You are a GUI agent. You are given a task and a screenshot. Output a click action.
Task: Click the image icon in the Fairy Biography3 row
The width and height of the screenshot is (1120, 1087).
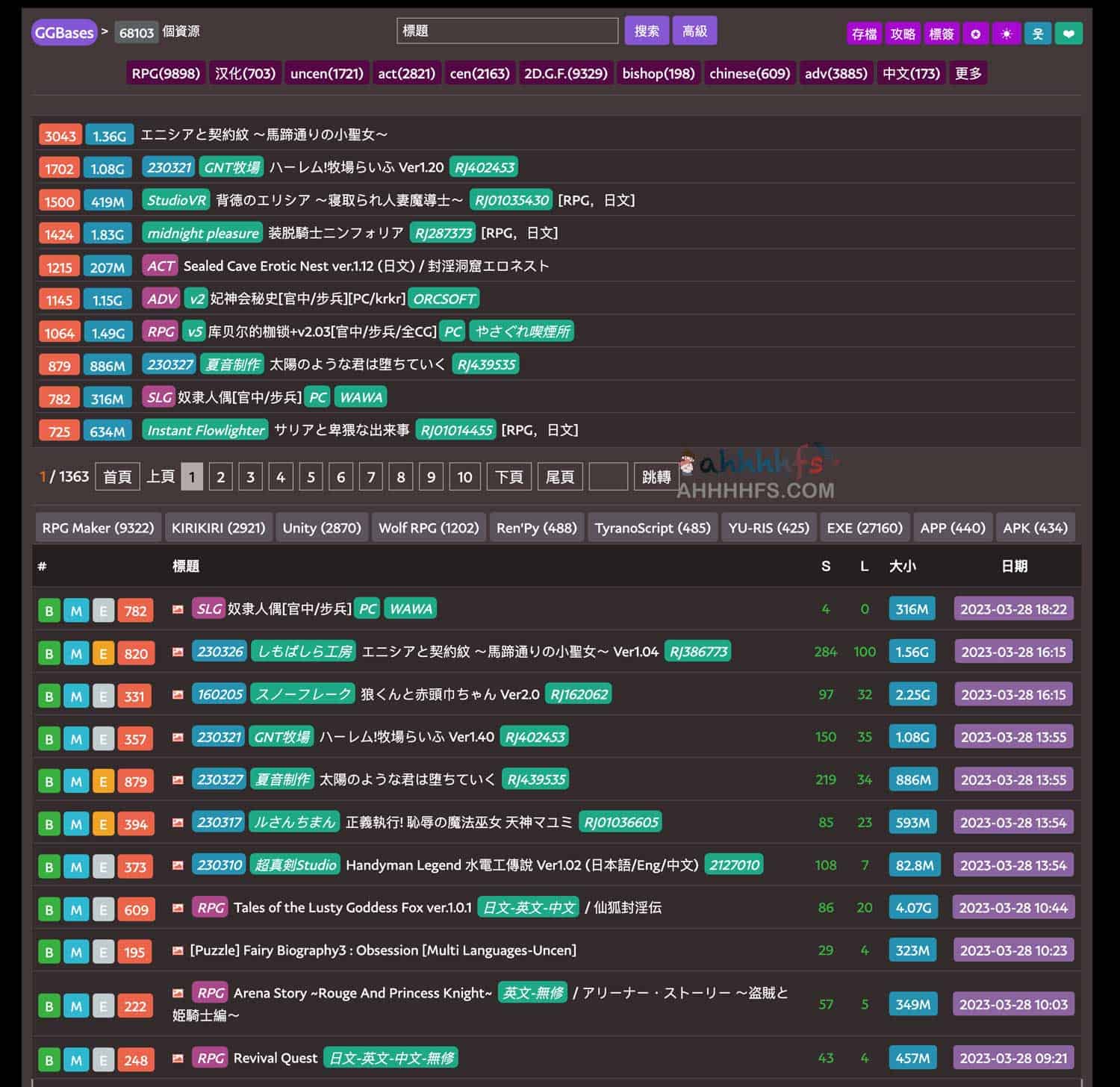(178, 950)
